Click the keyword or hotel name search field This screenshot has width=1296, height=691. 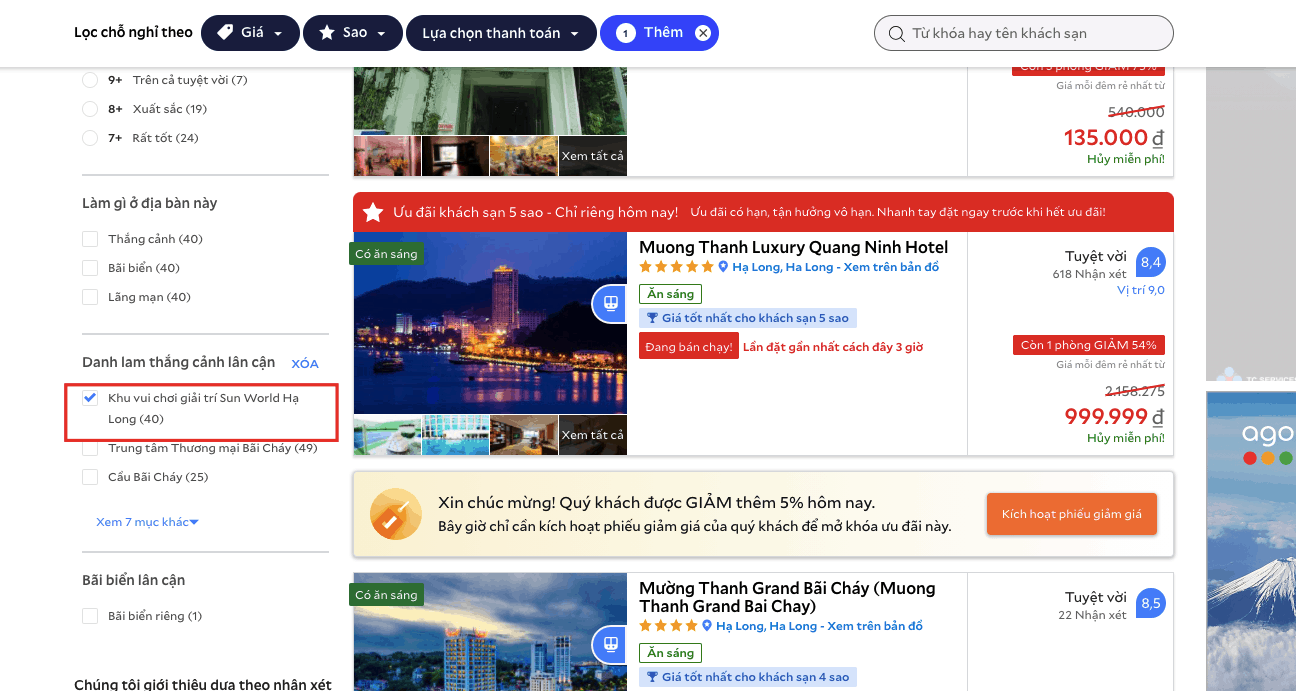click(x=1024, y=33)
